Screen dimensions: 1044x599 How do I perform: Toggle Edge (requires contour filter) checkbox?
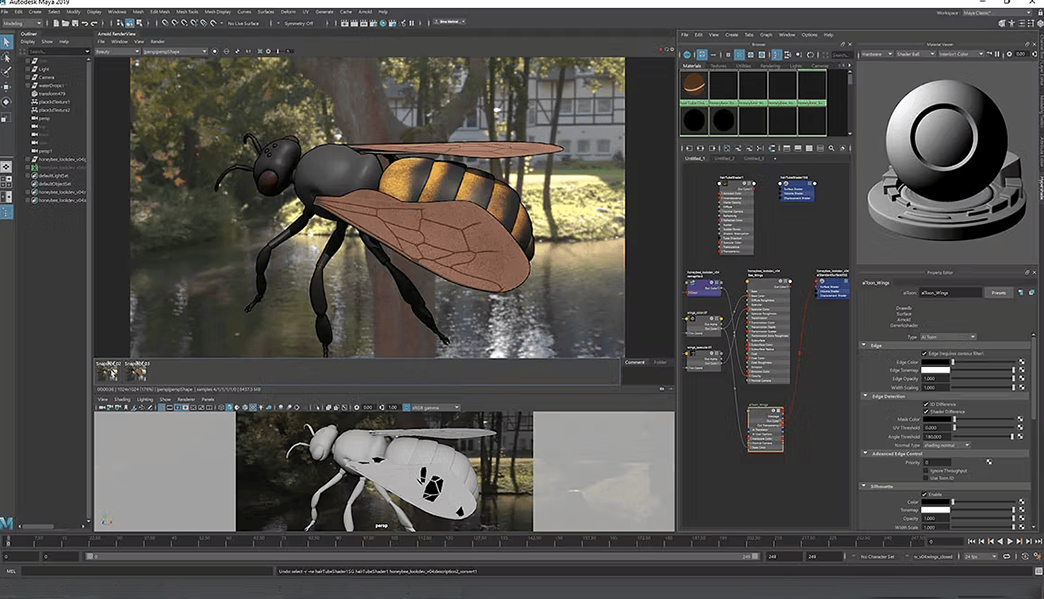pos(924,353)
